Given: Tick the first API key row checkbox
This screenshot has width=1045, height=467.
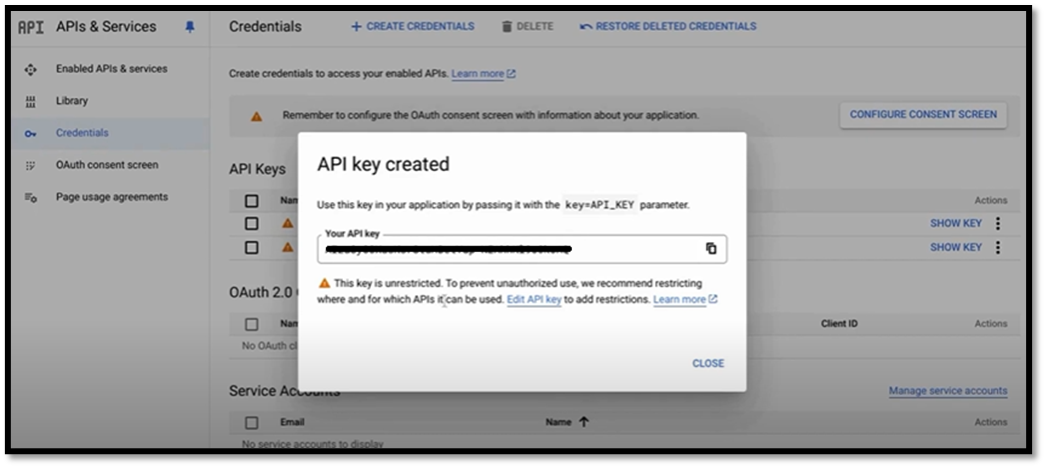Looking at the screenshot, I should coord(251,224).
